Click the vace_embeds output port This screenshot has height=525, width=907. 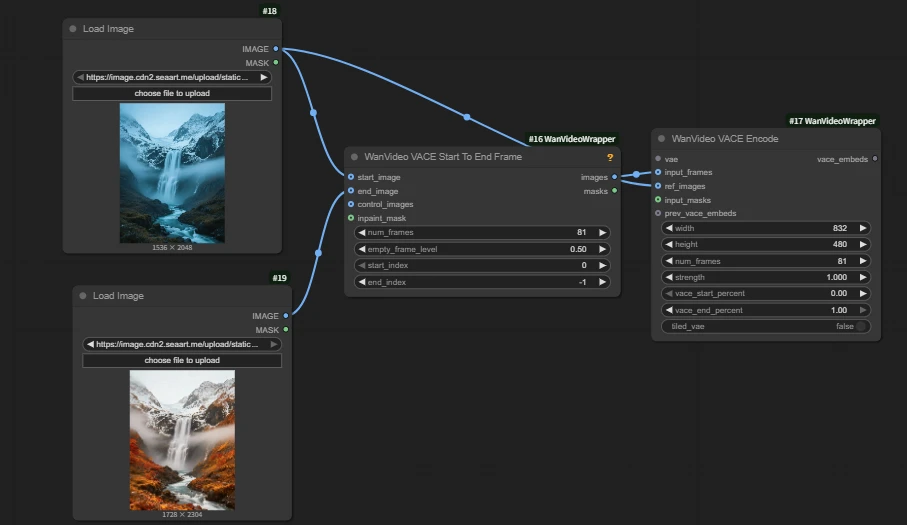(875, 158)
